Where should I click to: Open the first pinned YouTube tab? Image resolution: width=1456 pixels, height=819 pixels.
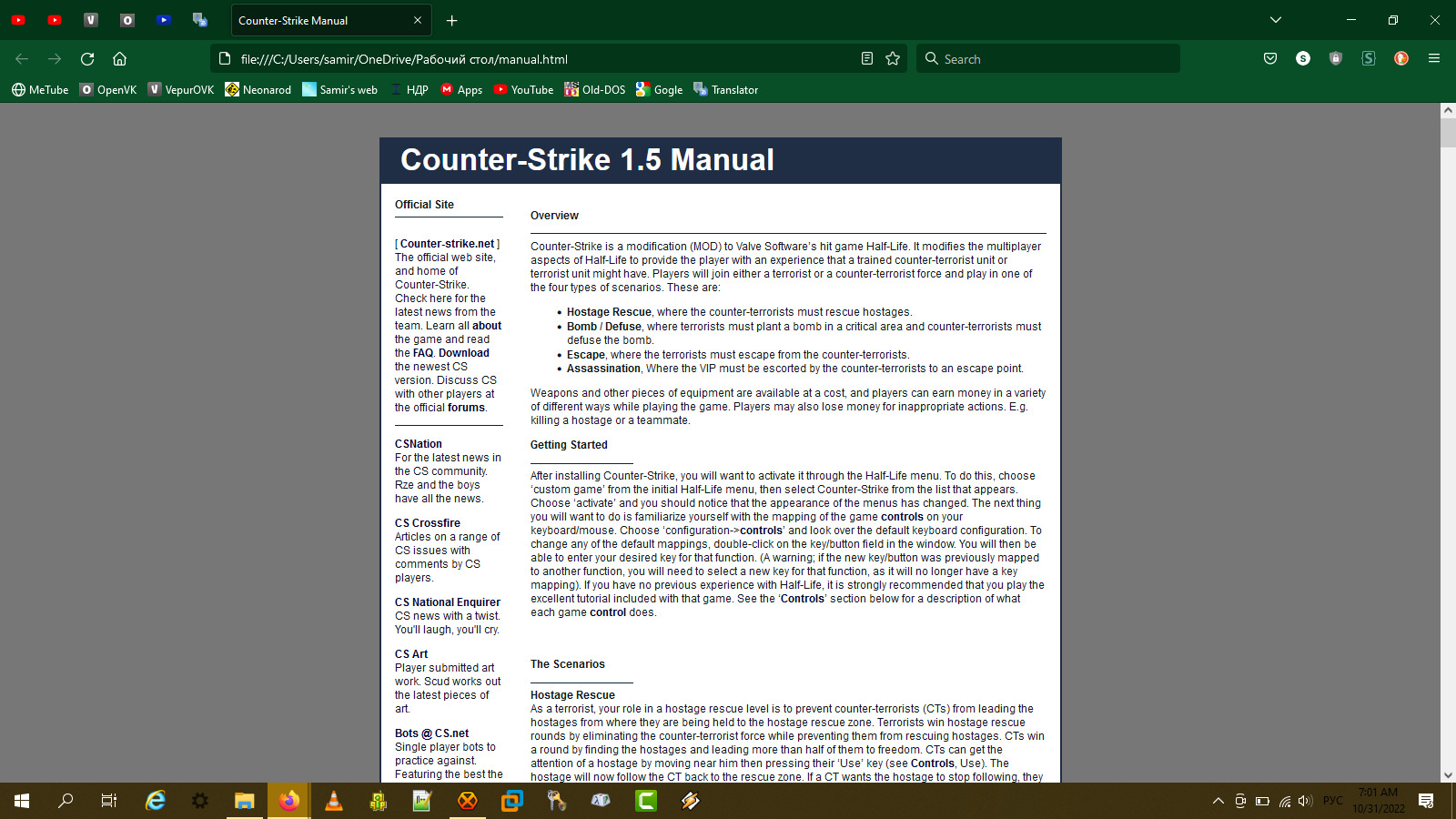click(x=18, y=20)
